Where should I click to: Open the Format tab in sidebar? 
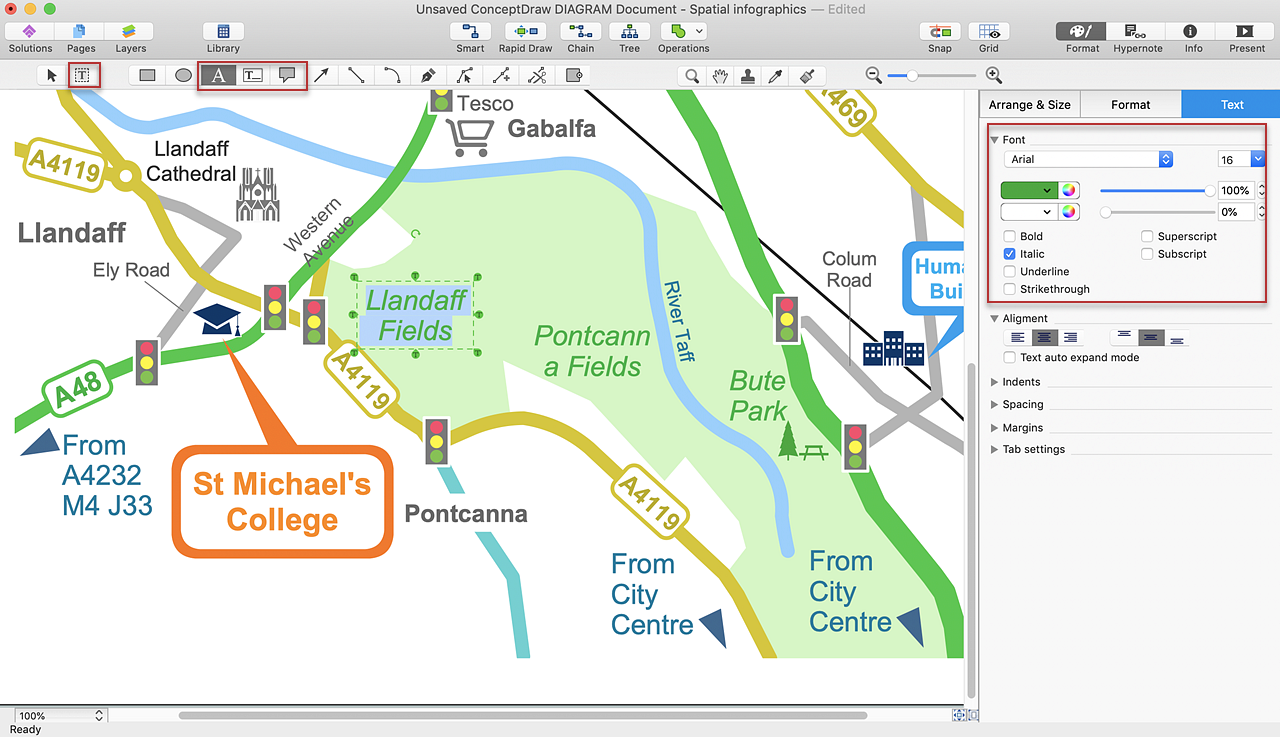coord(1130,104)
